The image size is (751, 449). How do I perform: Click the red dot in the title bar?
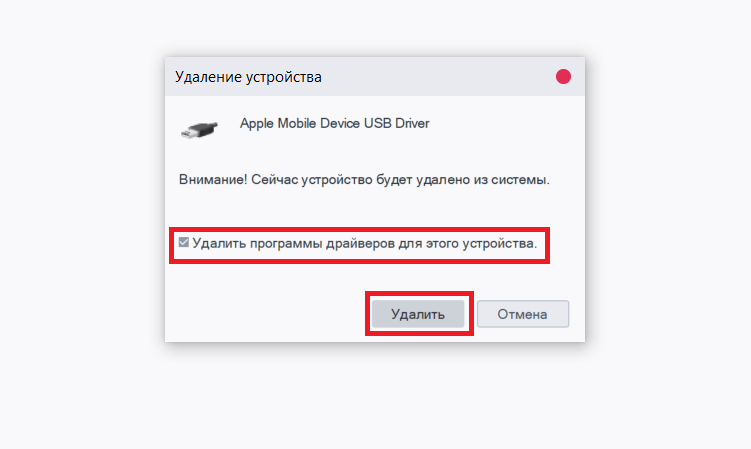563,76
